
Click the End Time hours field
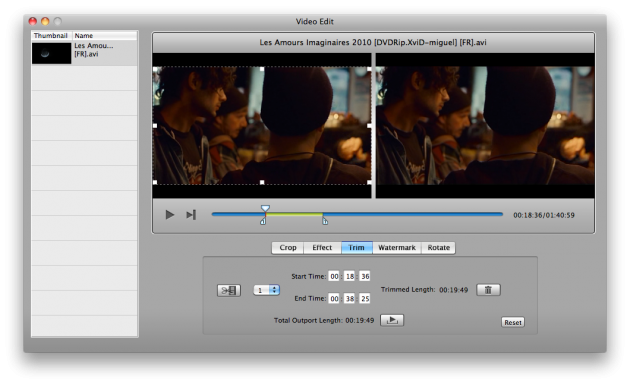334,299
